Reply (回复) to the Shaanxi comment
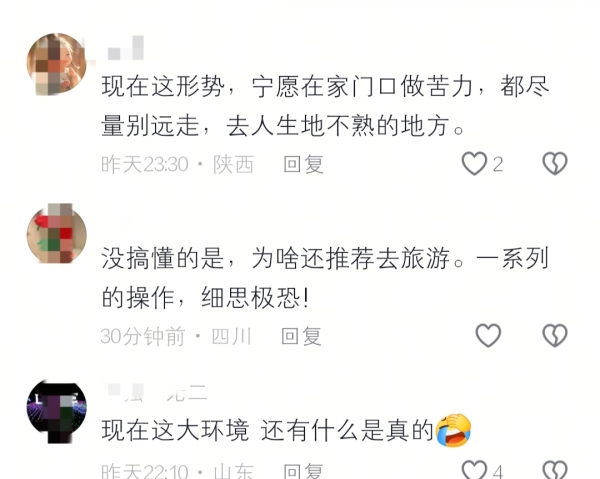 pyautogui.click(x=303, y=165)
